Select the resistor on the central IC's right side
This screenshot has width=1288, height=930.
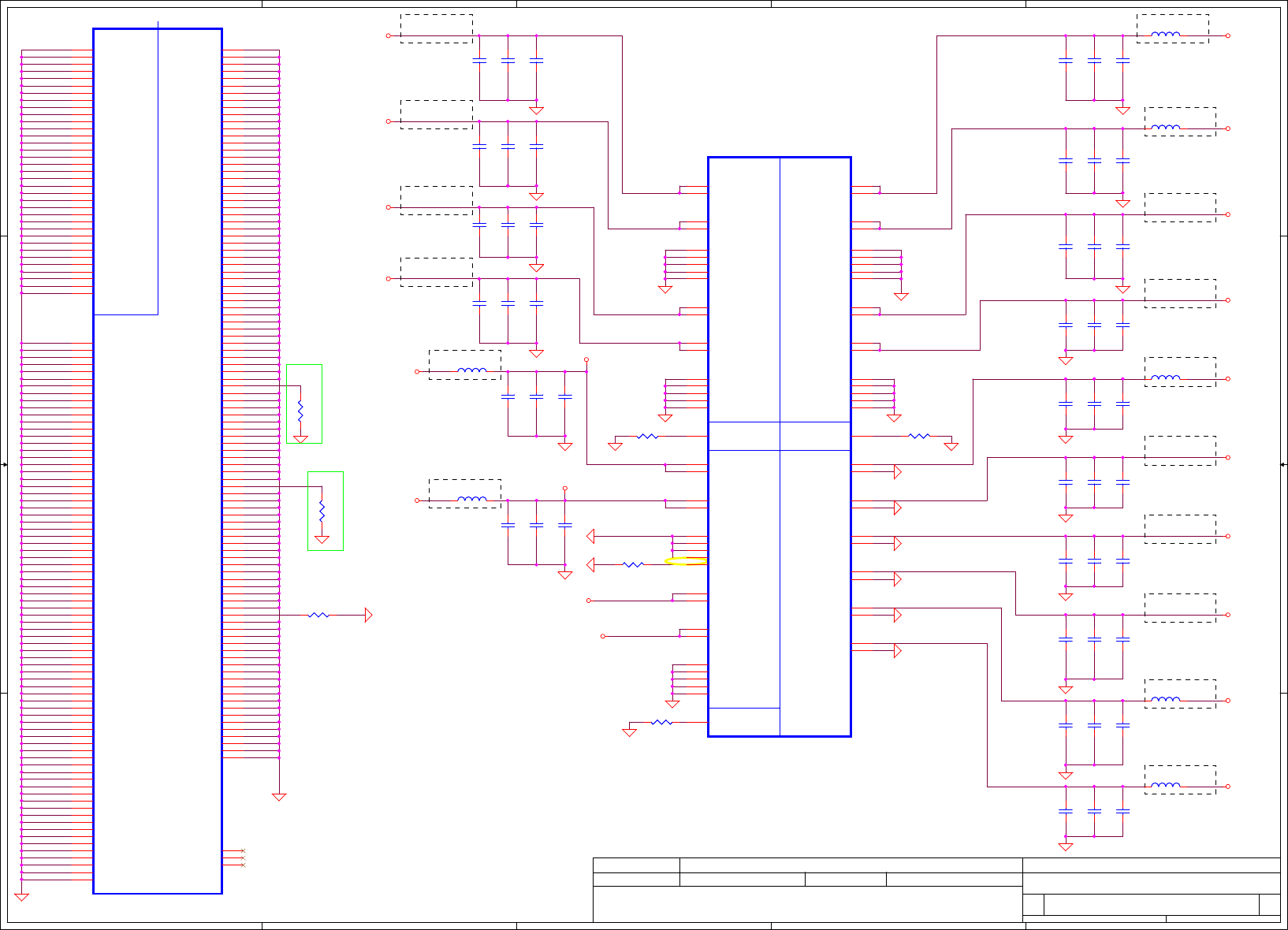coord(919,436)
